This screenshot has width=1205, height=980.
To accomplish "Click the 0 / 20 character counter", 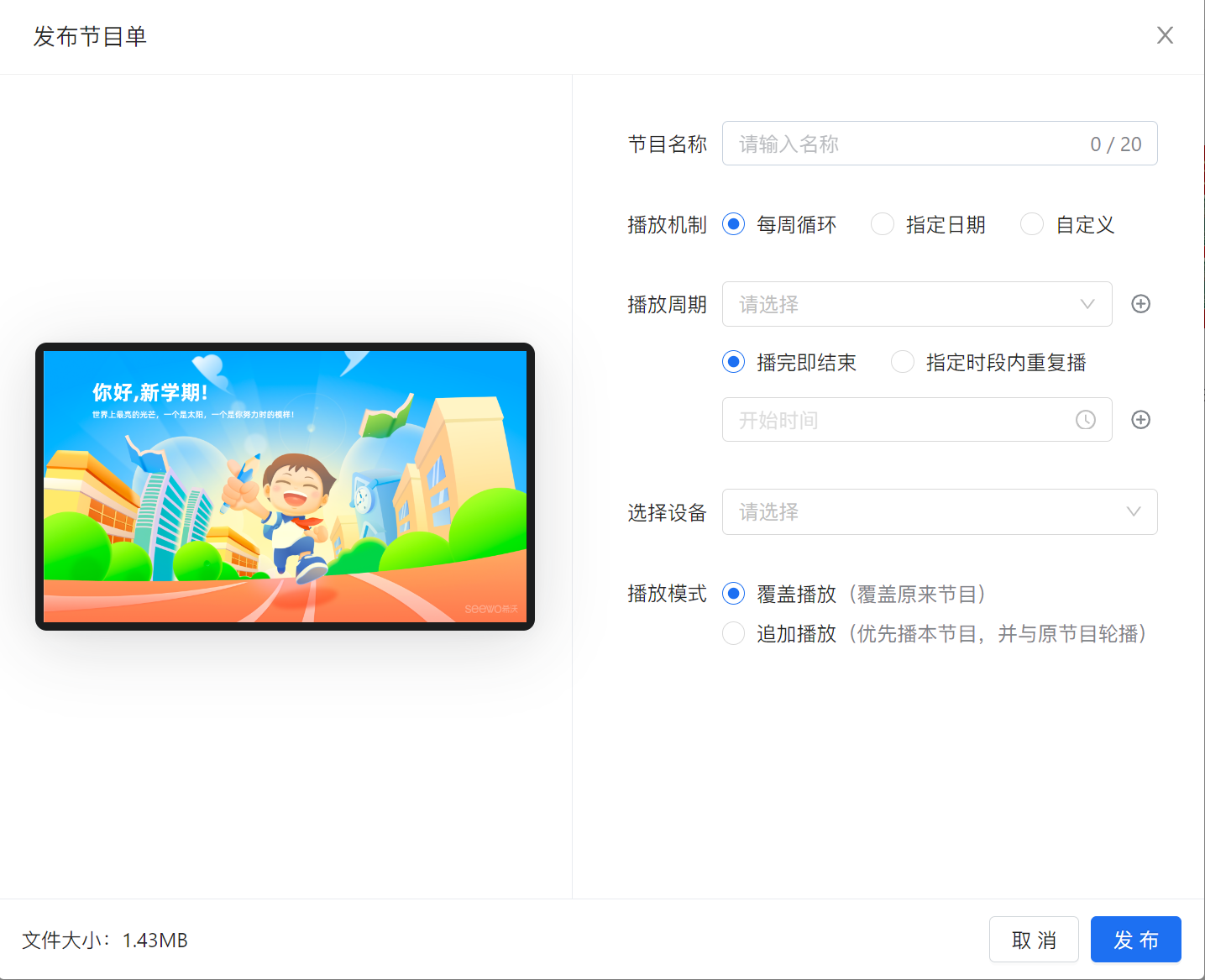I will pos(1116,144).
